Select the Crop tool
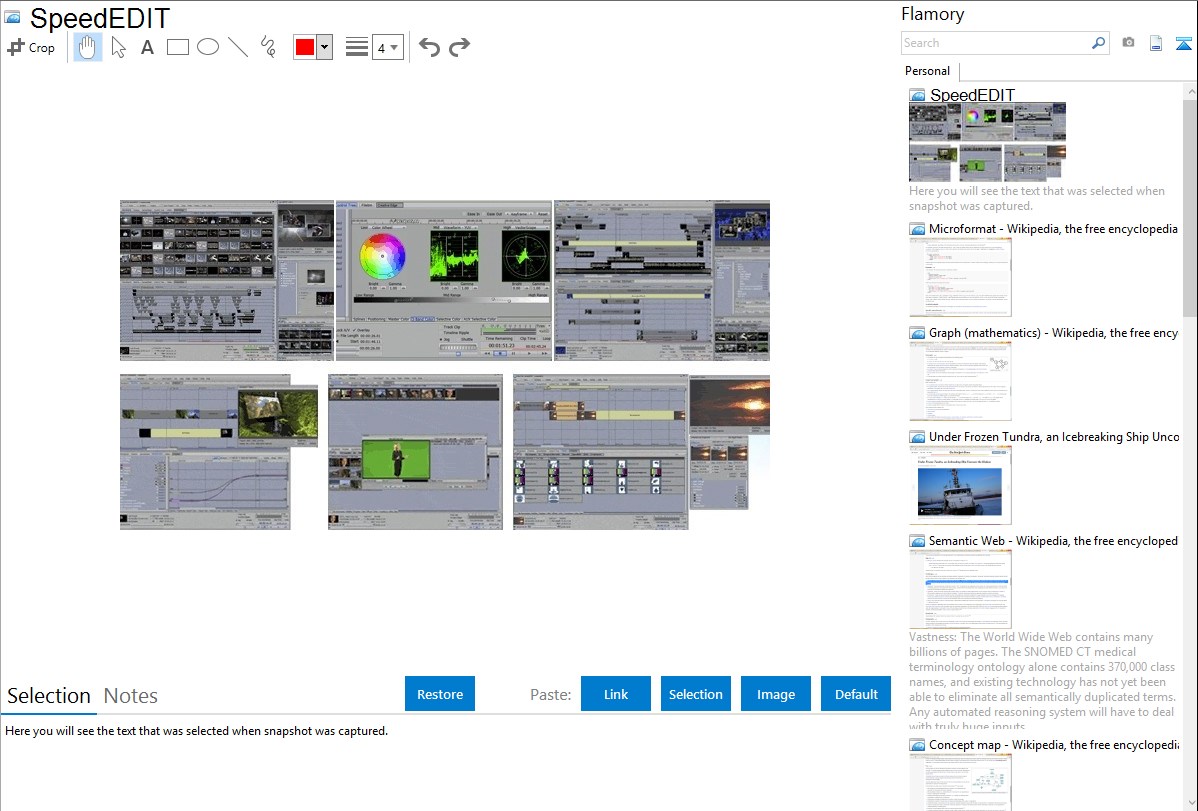 (x=31, y=47)
